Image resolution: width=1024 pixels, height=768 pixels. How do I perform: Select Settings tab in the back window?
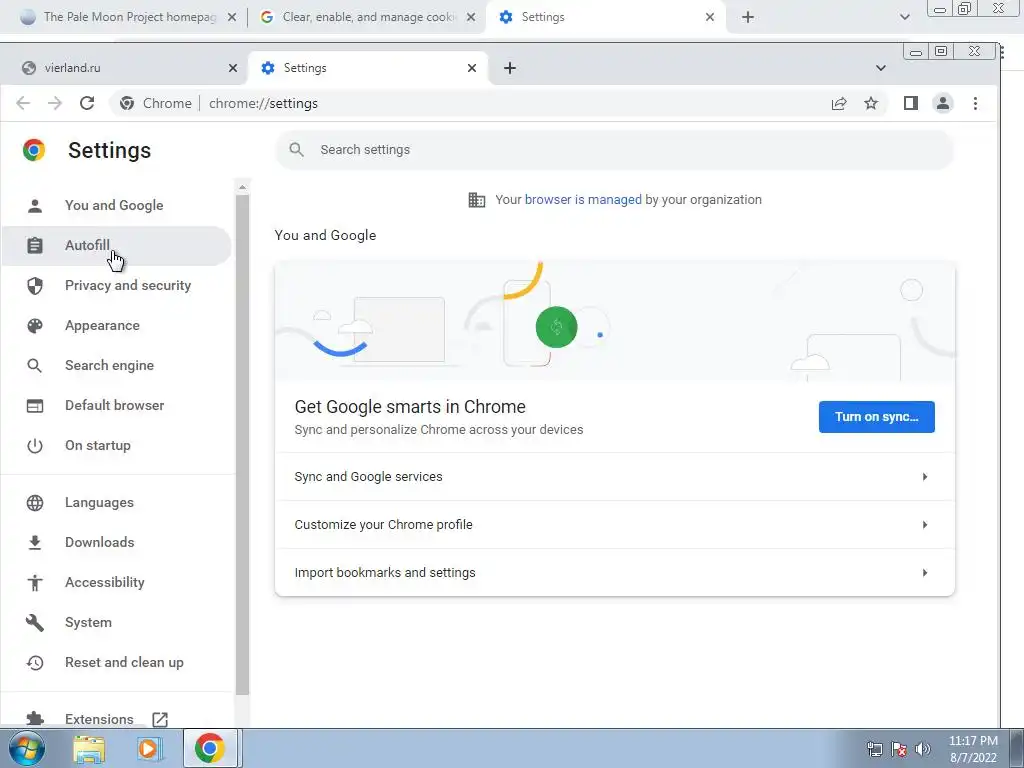(x=604, y=17)
